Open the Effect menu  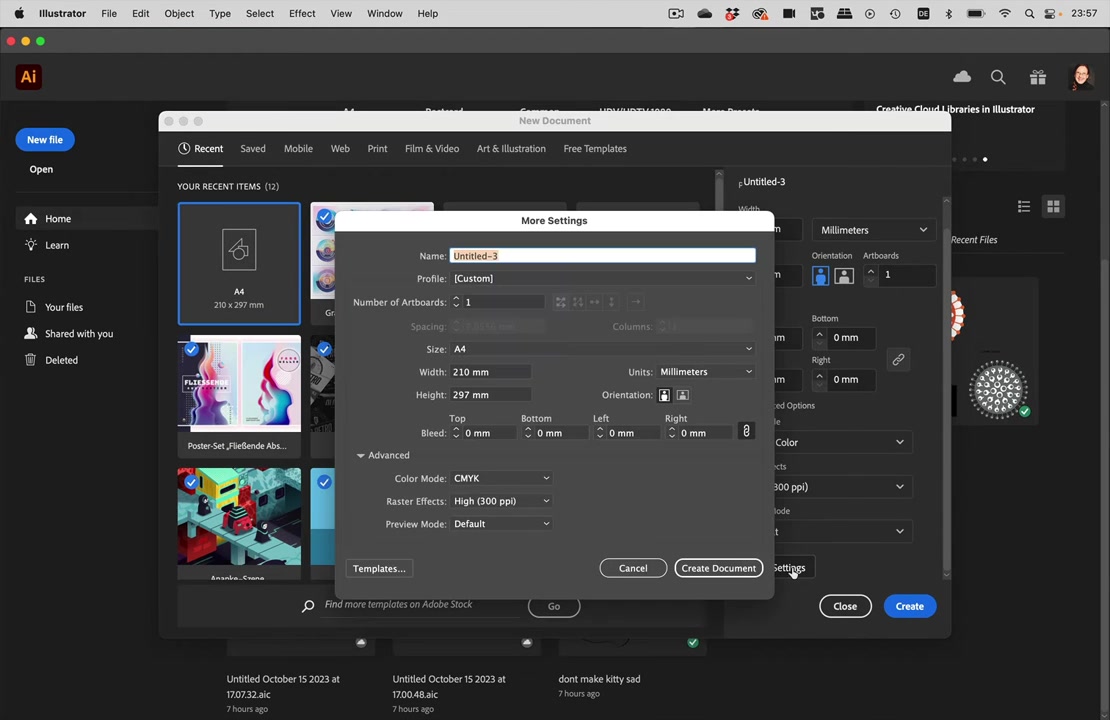tap(302, 13)
